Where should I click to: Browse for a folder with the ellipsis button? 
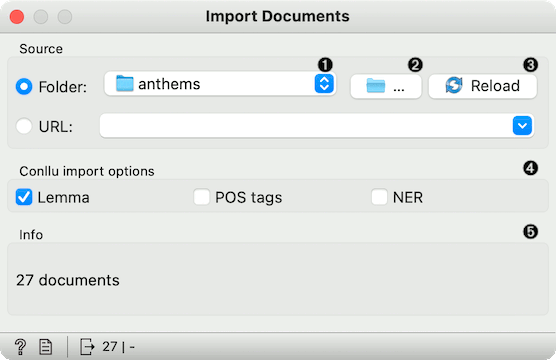coord(385,86)
